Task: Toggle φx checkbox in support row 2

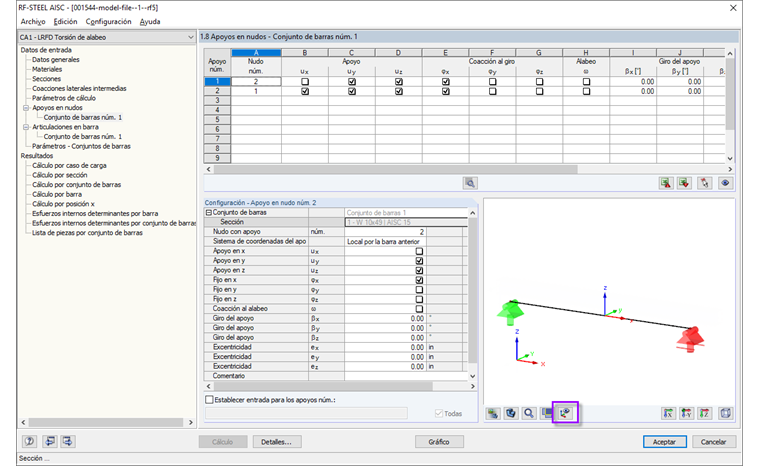Action: point(445,91)
